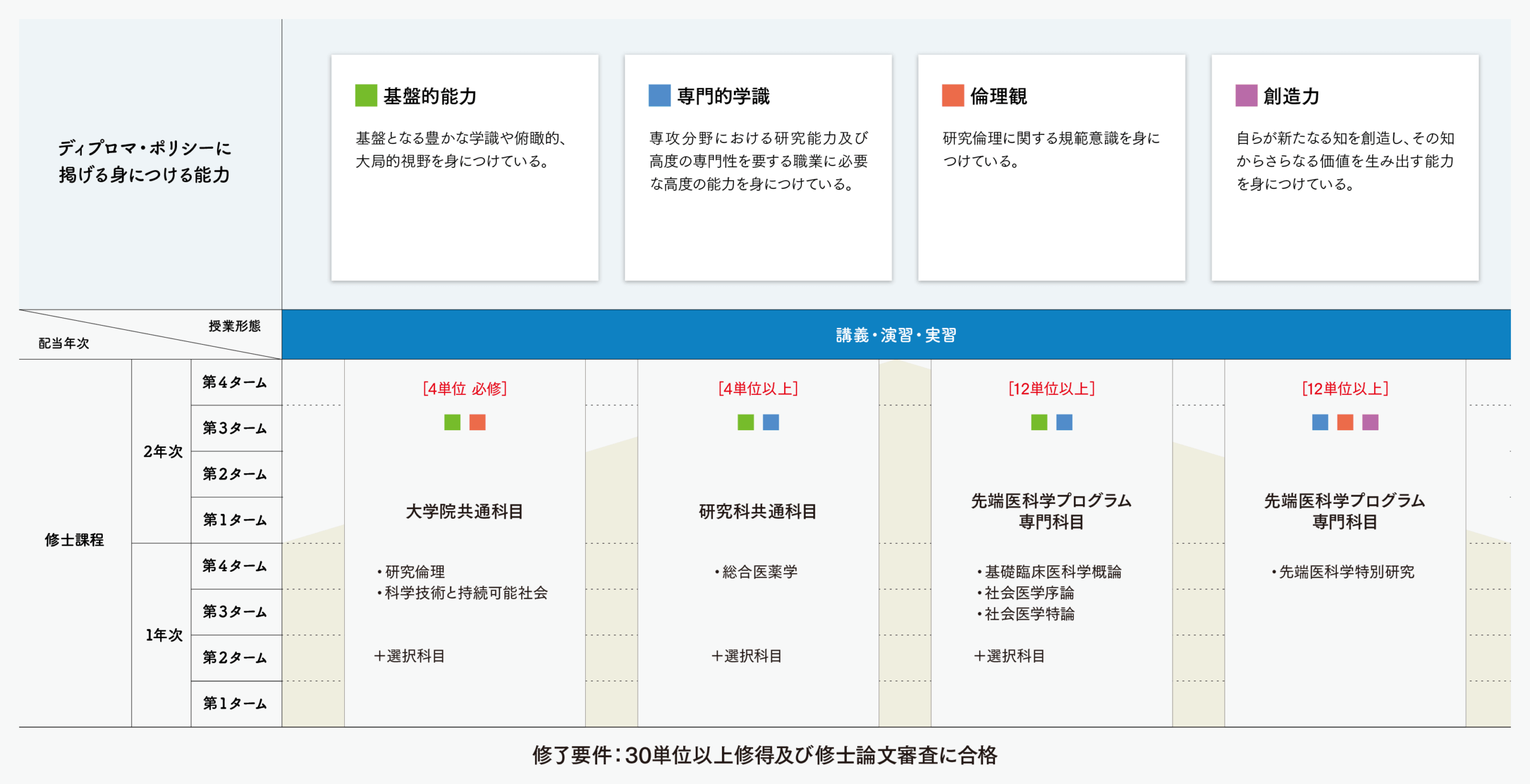Select 先端医科学特別研究 course item
1530x784 pixels.
click(x=1346, y=572)
